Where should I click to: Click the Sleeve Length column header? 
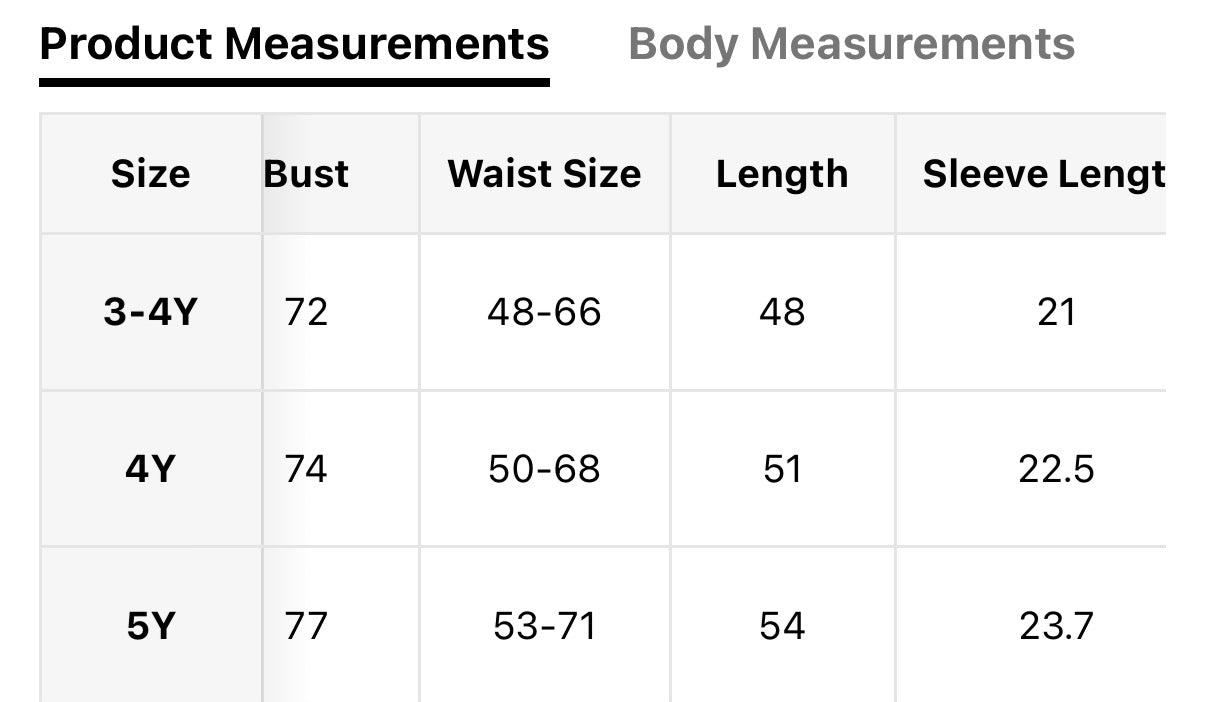[x=1043, y=174]
